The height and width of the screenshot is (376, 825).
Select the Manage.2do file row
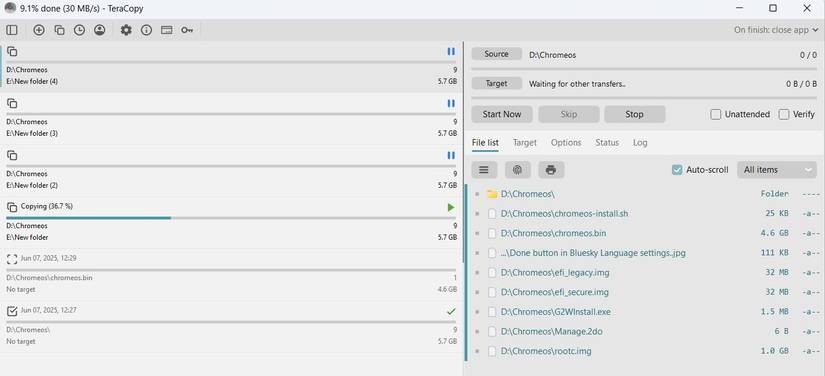click(646, 331)
